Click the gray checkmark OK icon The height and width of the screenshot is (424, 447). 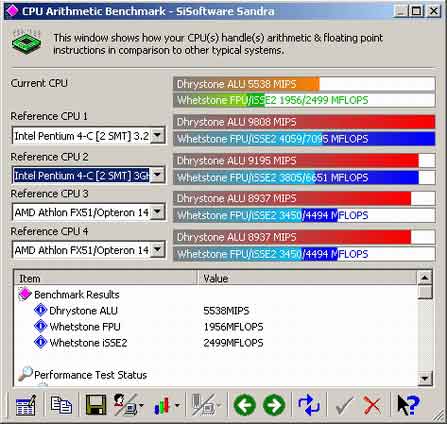[x=343, y=405]
